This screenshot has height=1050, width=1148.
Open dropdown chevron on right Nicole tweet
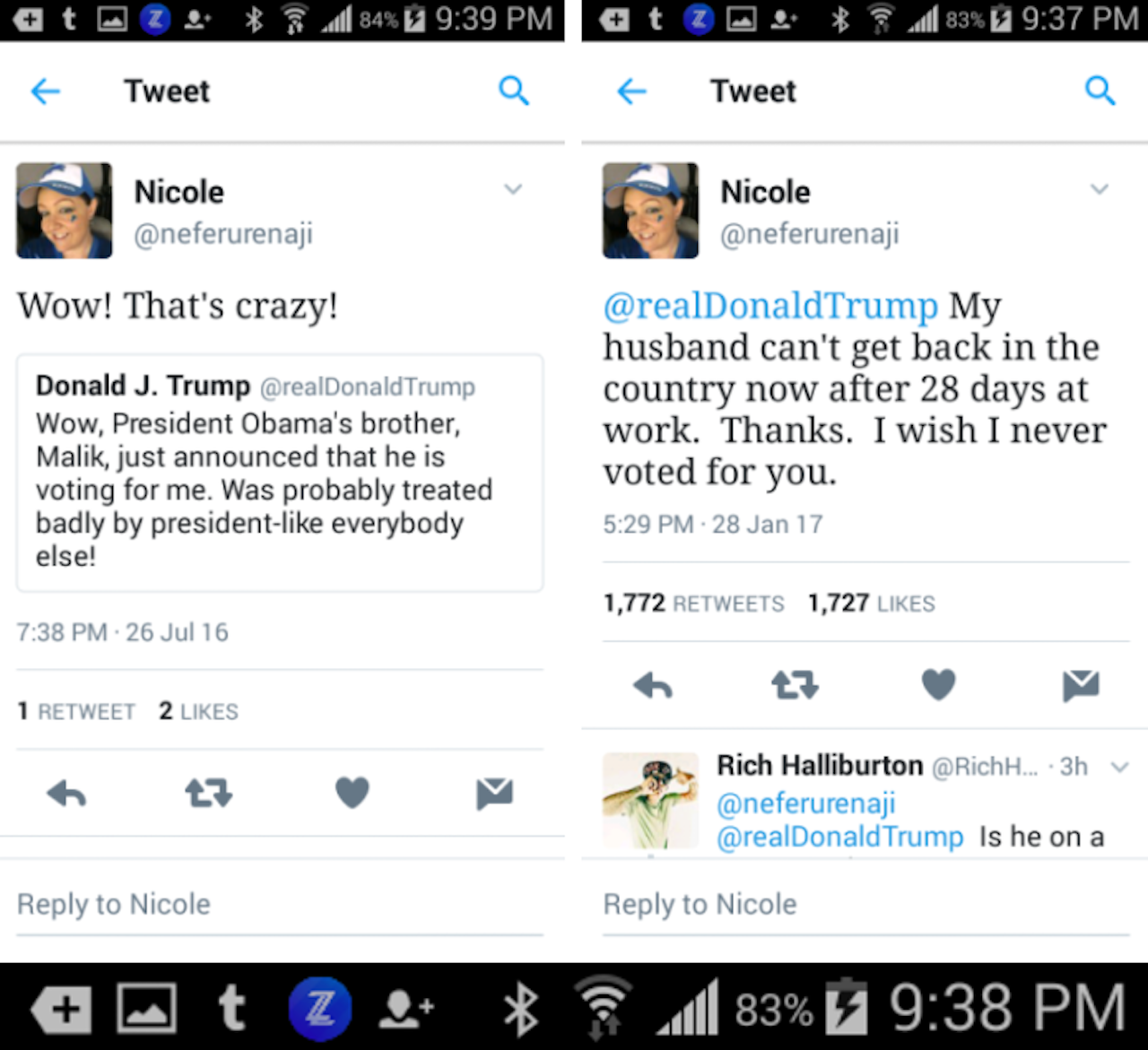[x=1100, y=189]
